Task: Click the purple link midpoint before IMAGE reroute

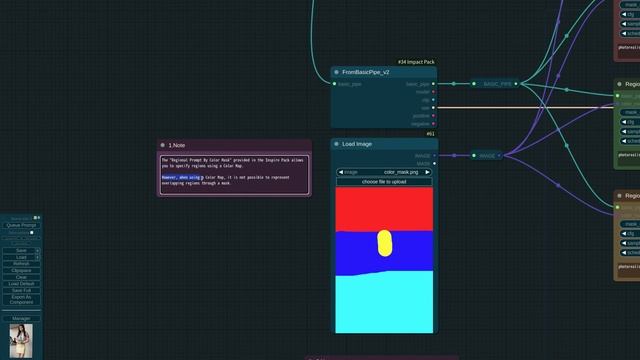Action: tap(454, 156)
